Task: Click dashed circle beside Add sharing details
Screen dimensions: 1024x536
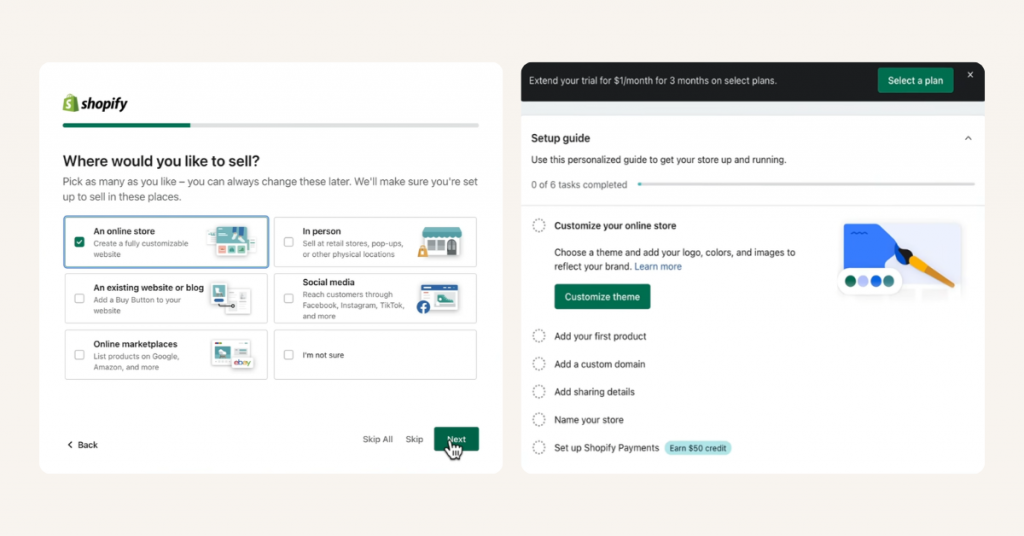Action: click(539, 392)
